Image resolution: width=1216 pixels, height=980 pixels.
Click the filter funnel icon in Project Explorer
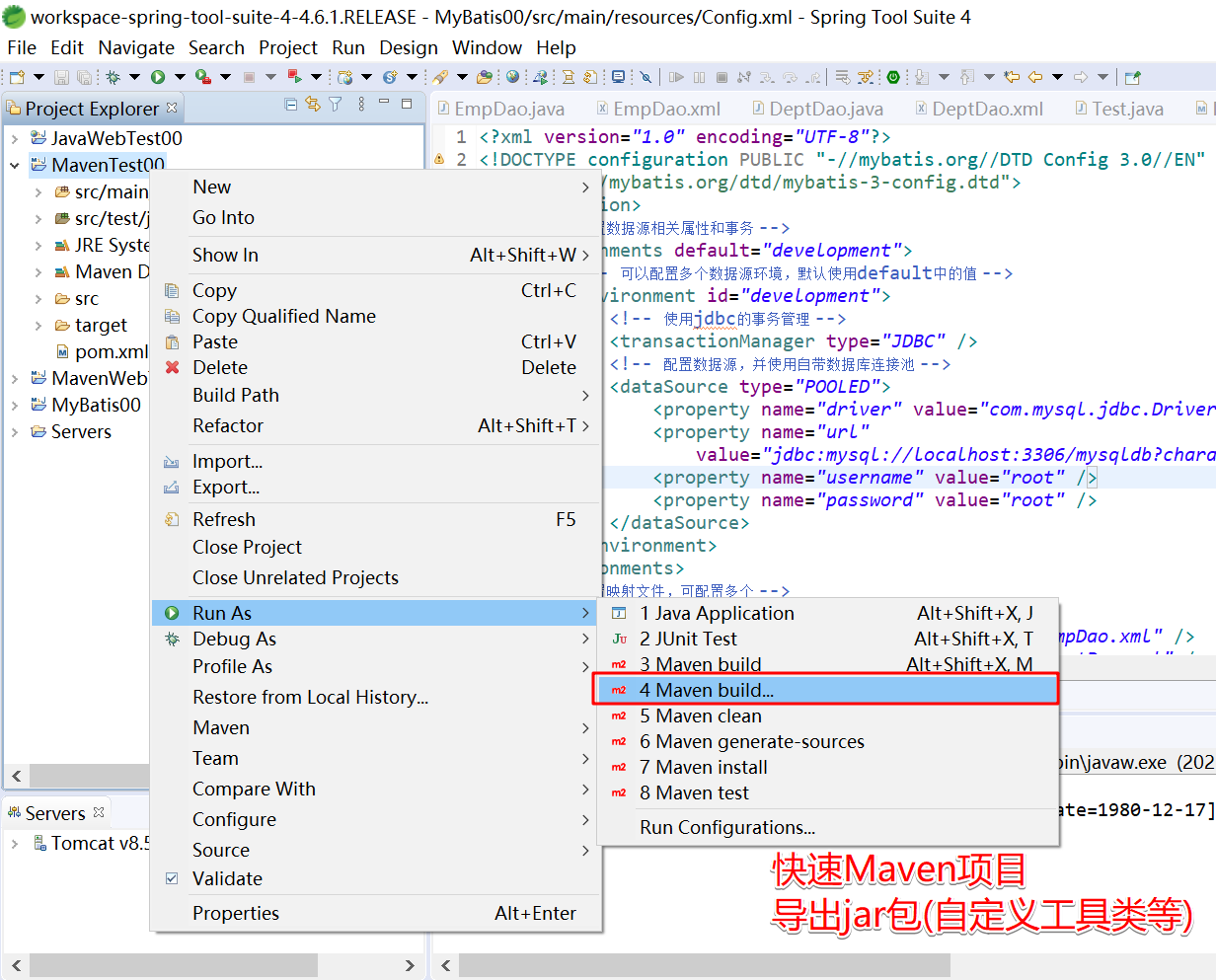pos(336,104)
